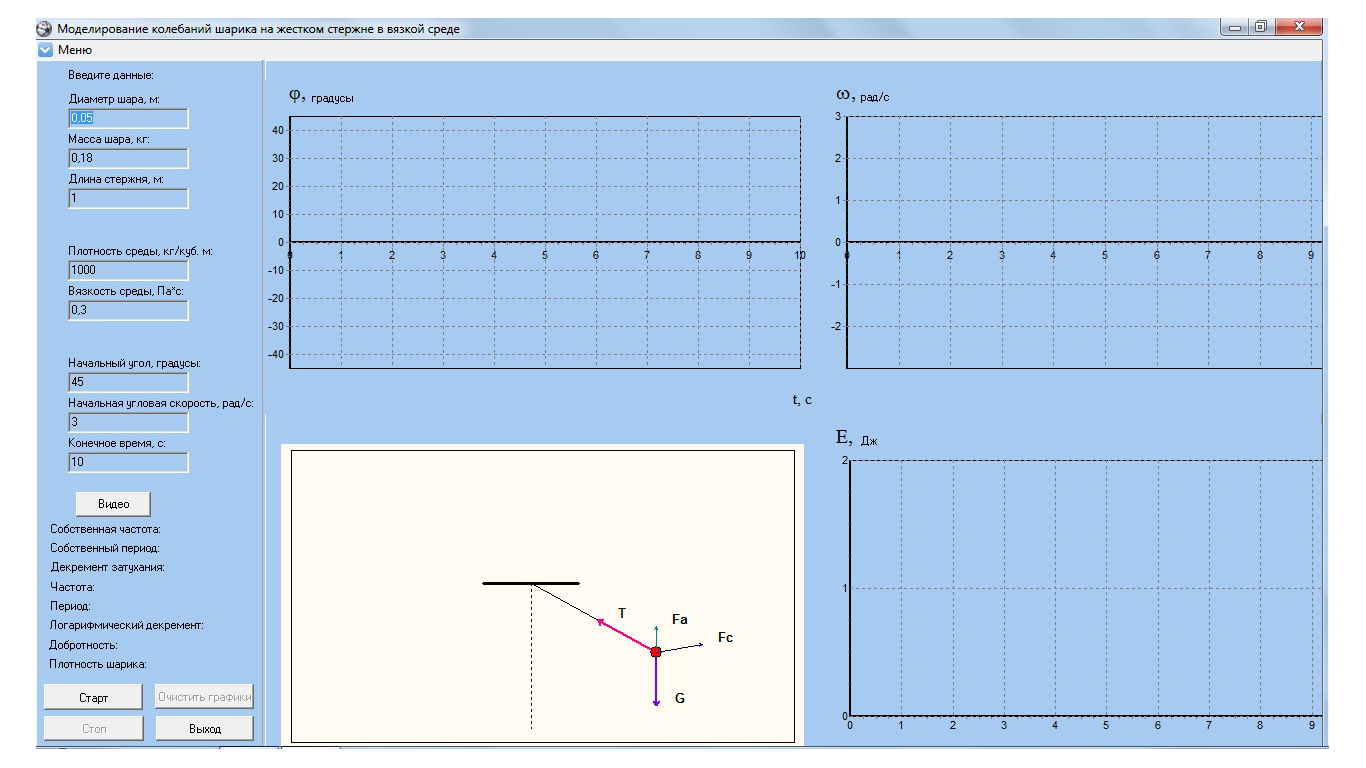
Task: Click the Очистить графики button
Action: pyautogui.click(x=205, y=697)
